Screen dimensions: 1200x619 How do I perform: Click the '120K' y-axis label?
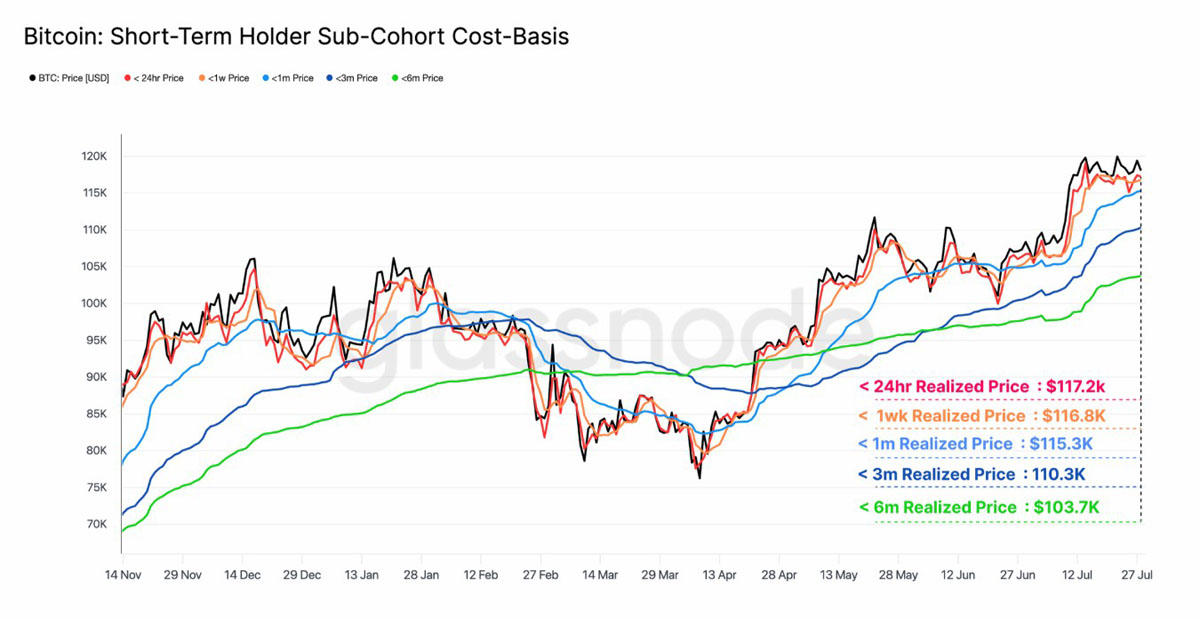click(94, 157)
